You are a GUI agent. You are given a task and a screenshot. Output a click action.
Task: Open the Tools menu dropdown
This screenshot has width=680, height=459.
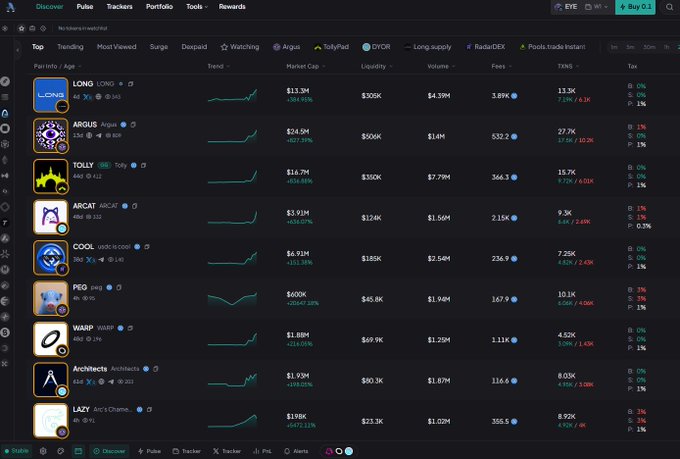196,7
